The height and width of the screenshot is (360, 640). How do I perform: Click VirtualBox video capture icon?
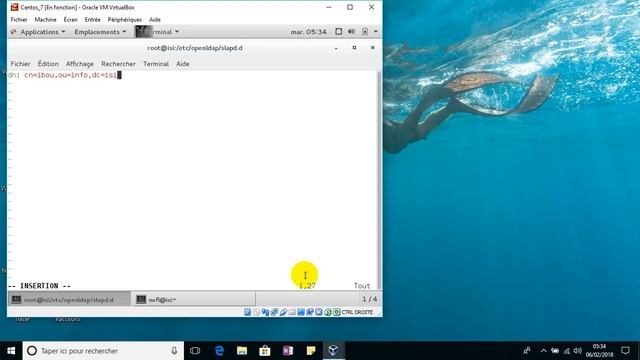(x=310, y=312)
